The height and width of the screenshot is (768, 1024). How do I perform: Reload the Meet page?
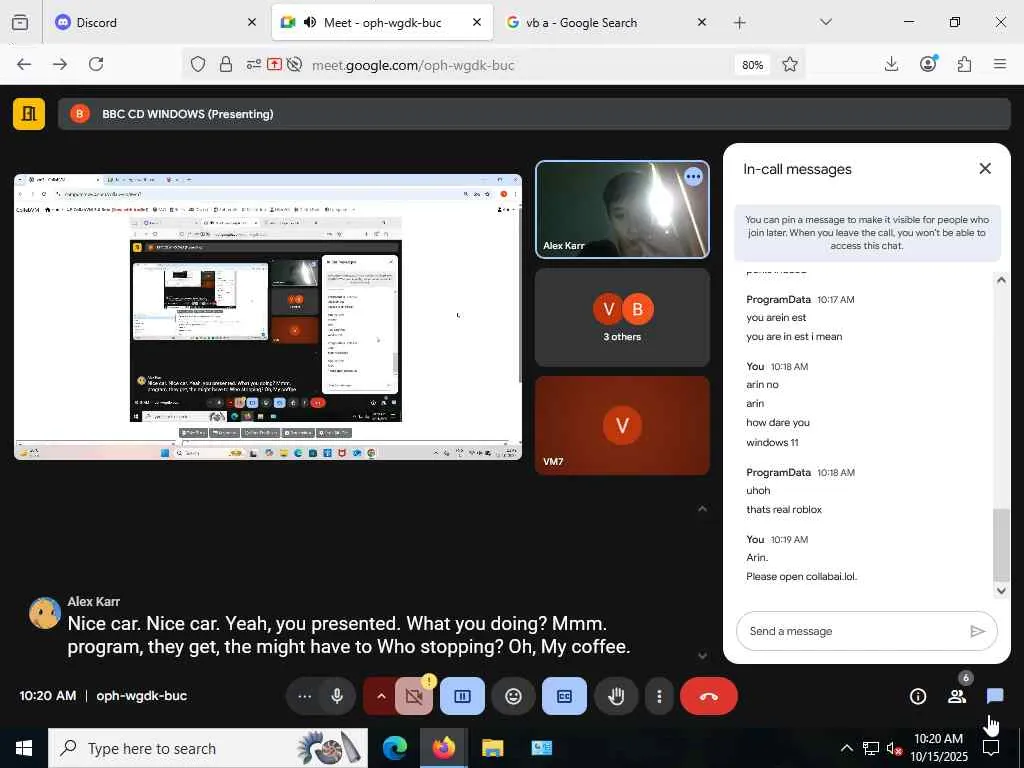click(x=96, y=64)
